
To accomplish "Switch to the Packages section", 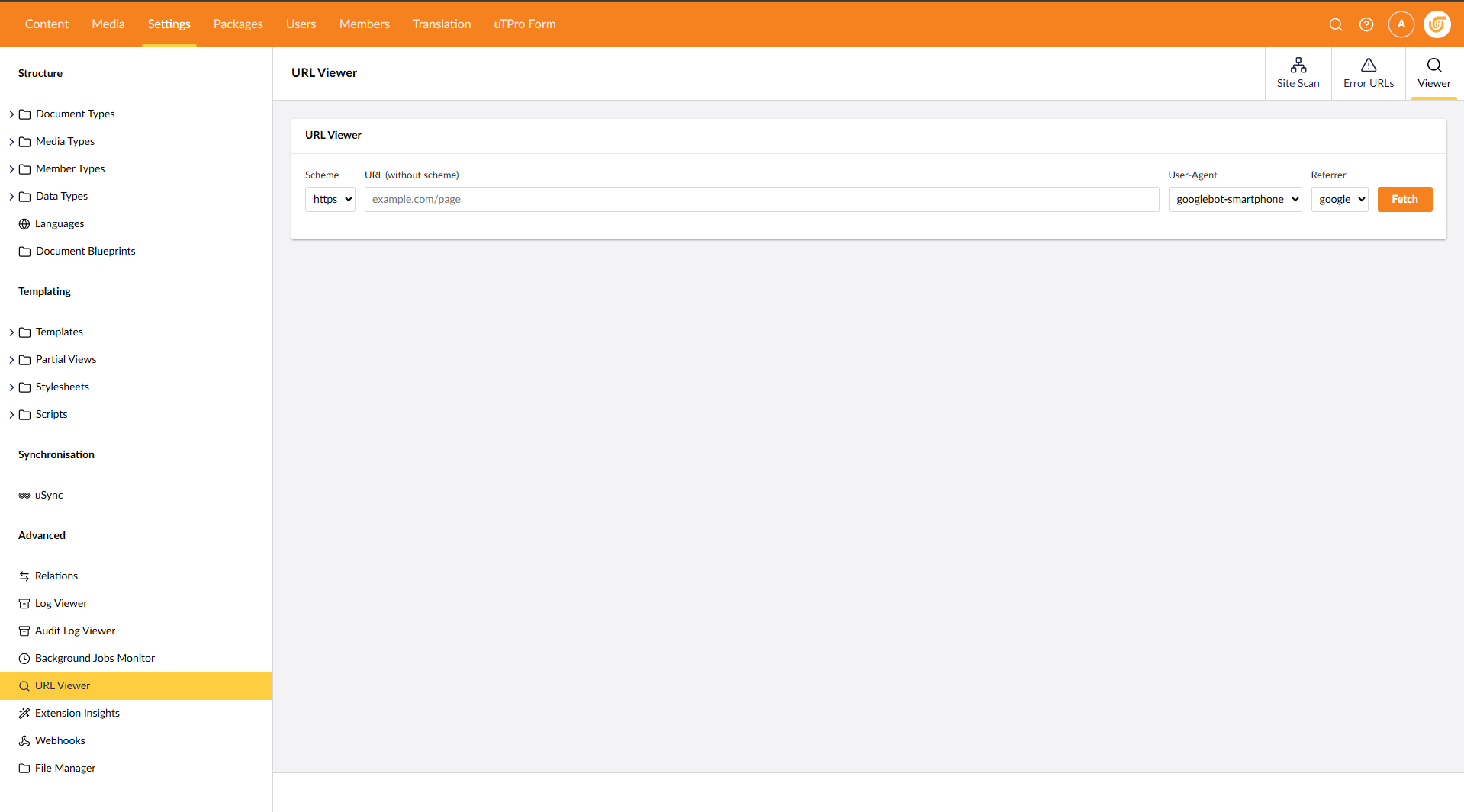I will pos(238,24).
